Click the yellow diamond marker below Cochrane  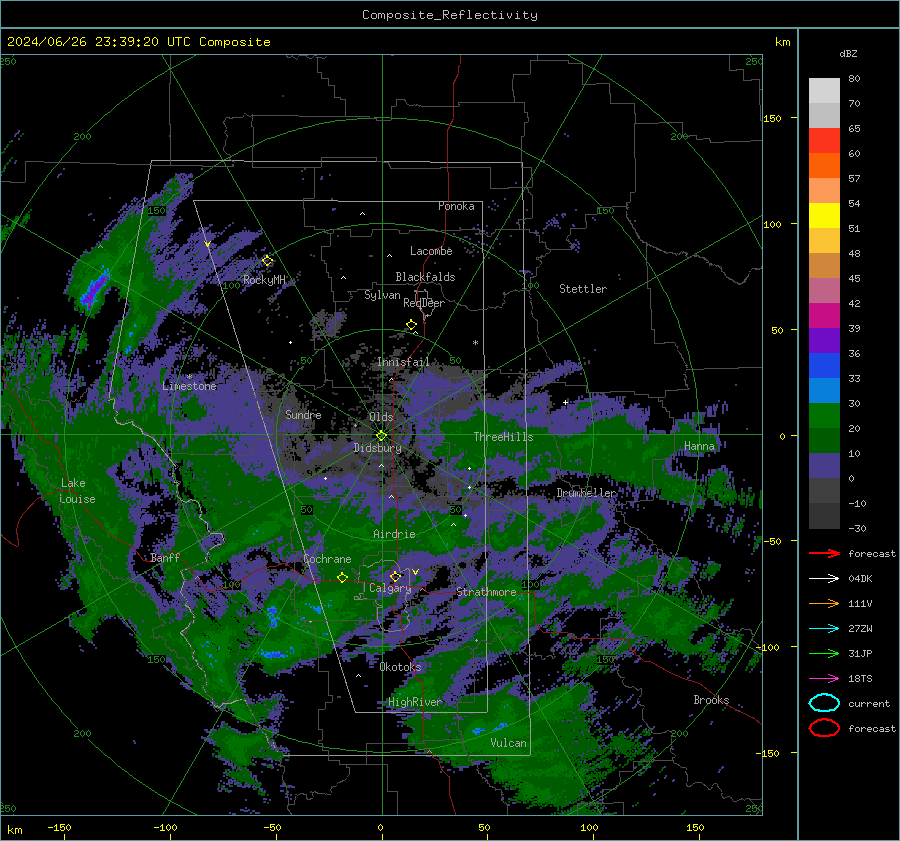(343, 578)
